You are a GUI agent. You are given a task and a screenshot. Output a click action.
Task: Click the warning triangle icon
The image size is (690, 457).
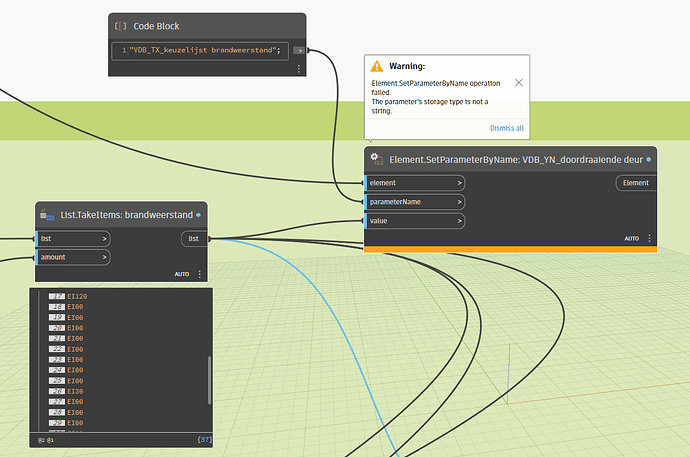tap(377, 66)
